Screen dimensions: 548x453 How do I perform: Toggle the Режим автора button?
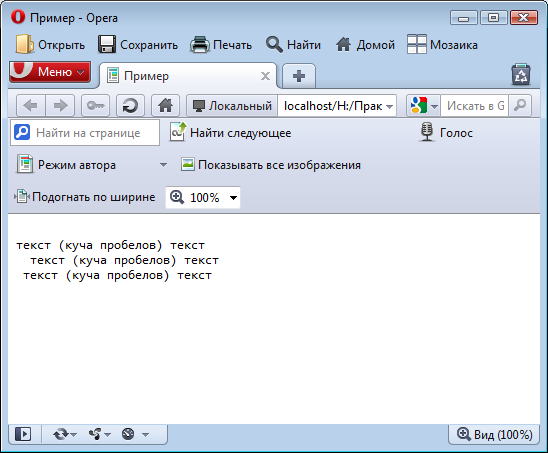[66, 165]
